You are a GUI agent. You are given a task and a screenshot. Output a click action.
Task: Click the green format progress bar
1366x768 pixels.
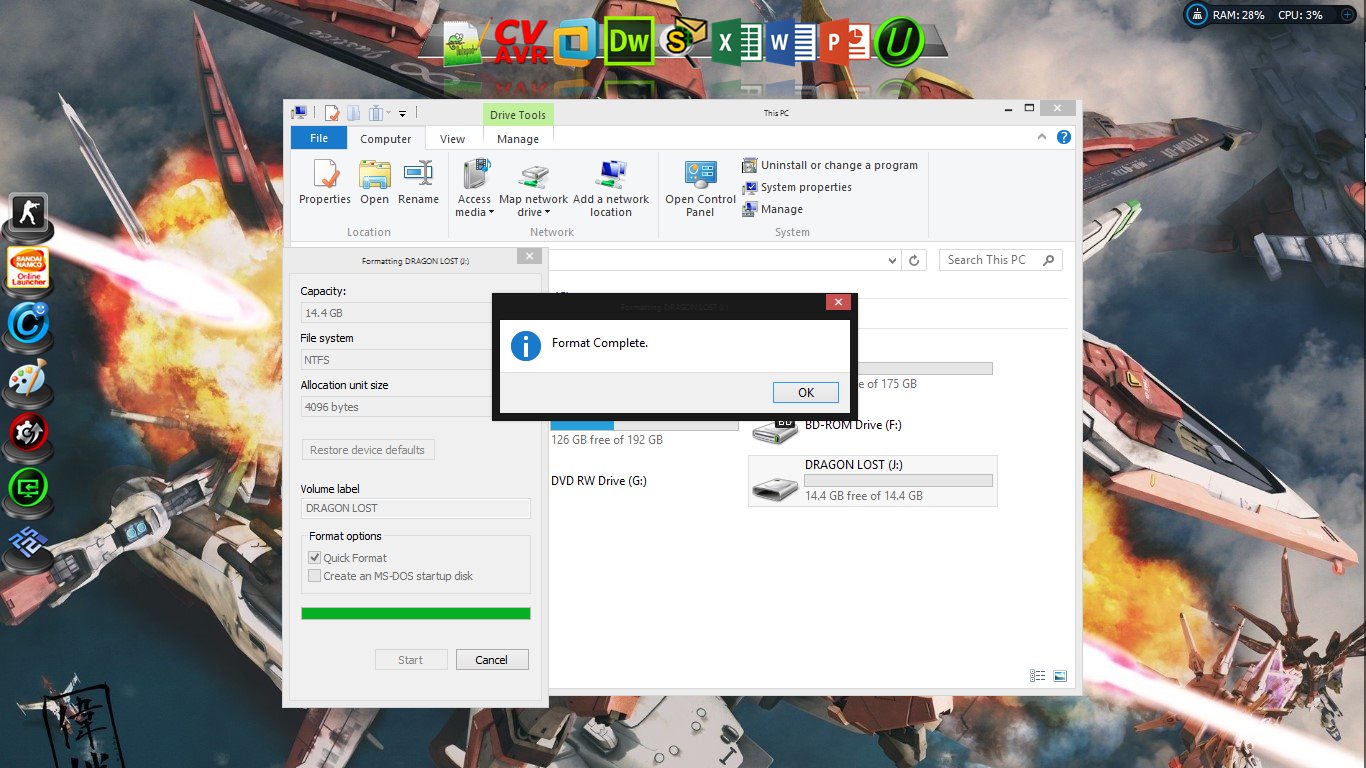416,613
